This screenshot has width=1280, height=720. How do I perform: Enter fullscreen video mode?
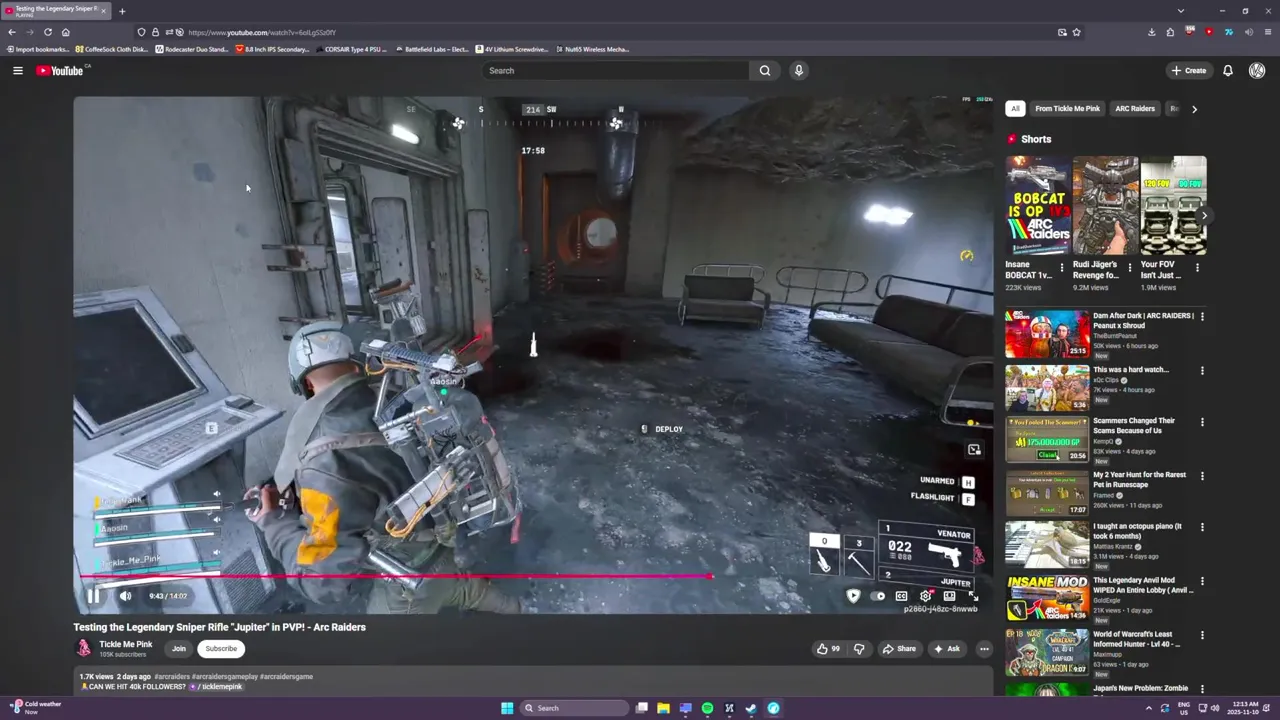tap(973, 596)
